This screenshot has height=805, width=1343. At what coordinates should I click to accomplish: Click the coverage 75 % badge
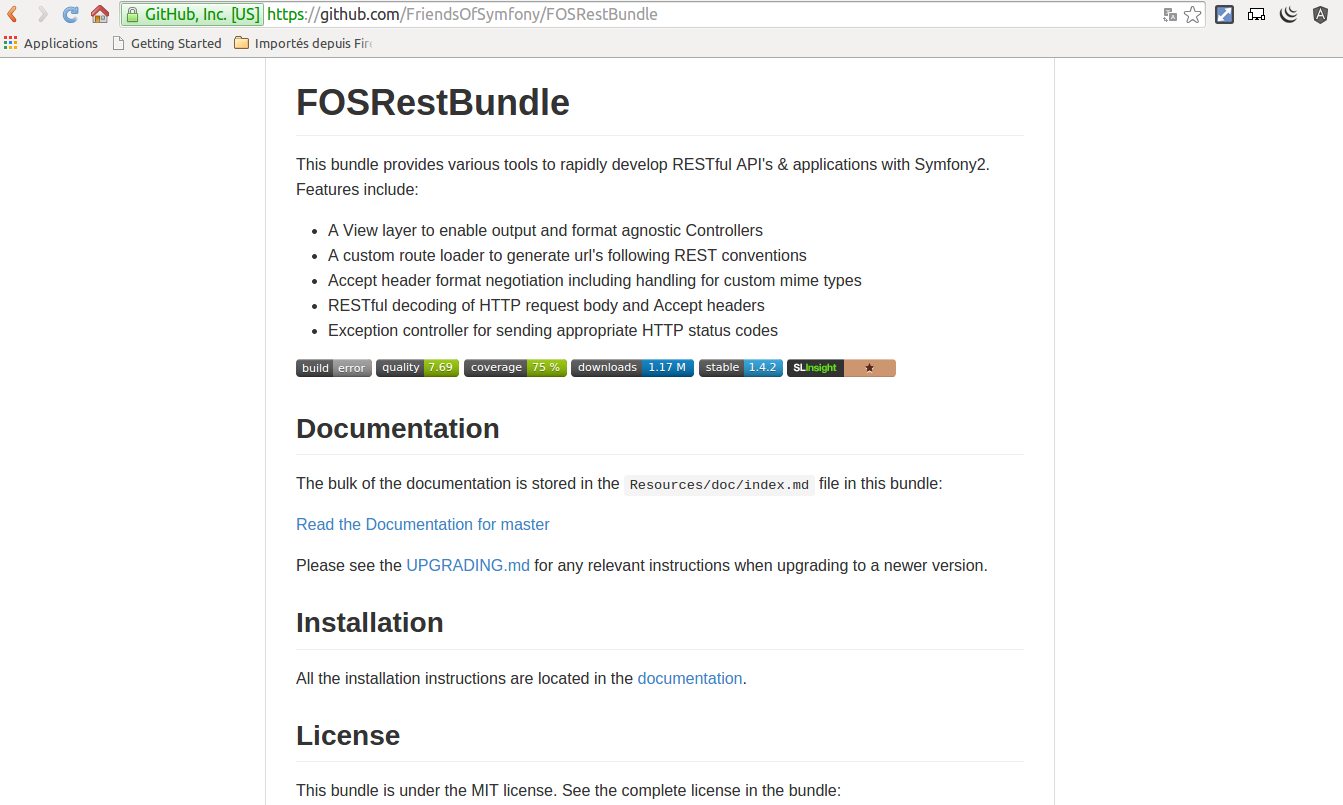(x=515, y=368)
